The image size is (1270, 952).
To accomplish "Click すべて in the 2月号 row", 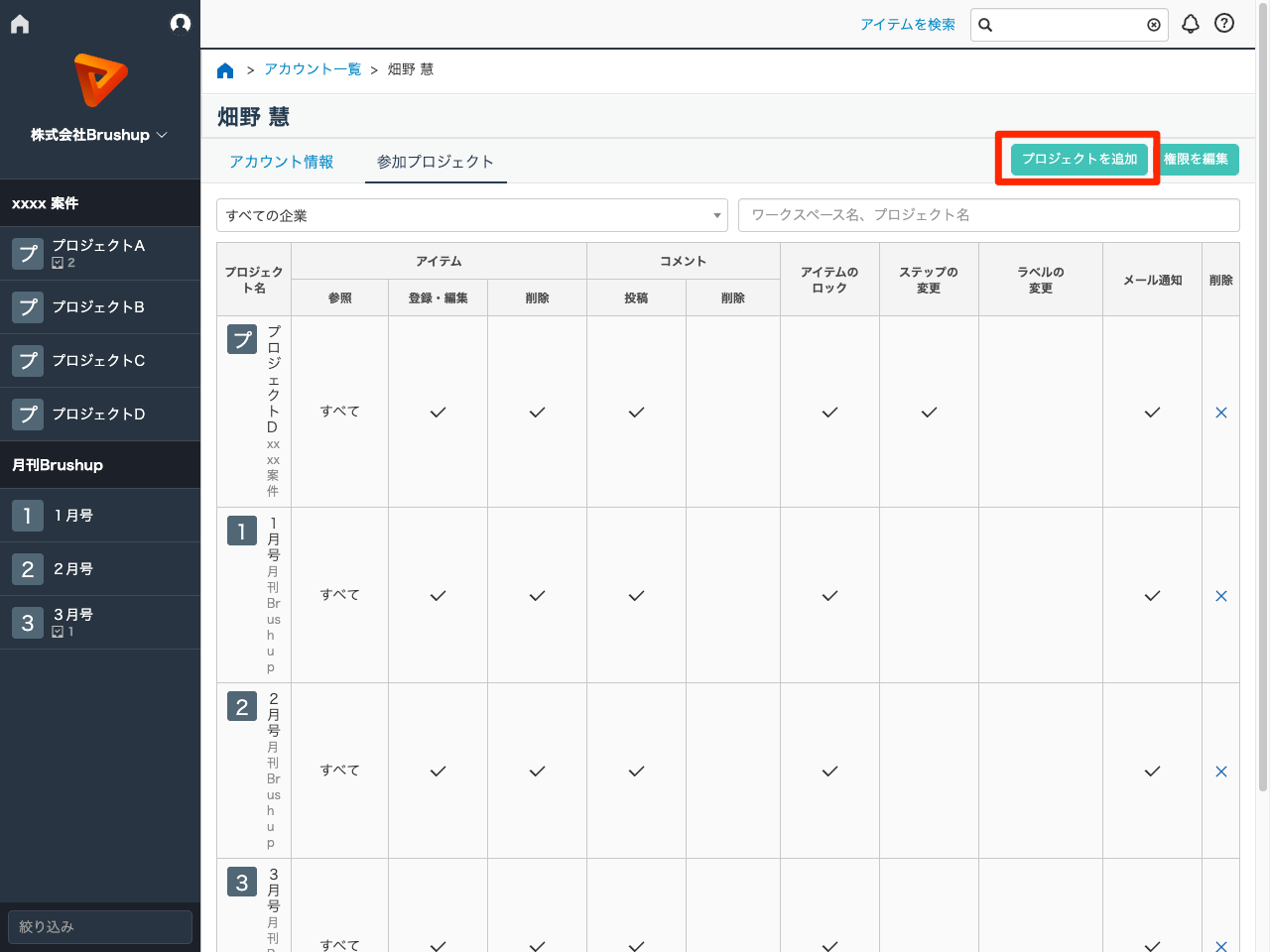I will pyautogui.click(x=339, y=771).
